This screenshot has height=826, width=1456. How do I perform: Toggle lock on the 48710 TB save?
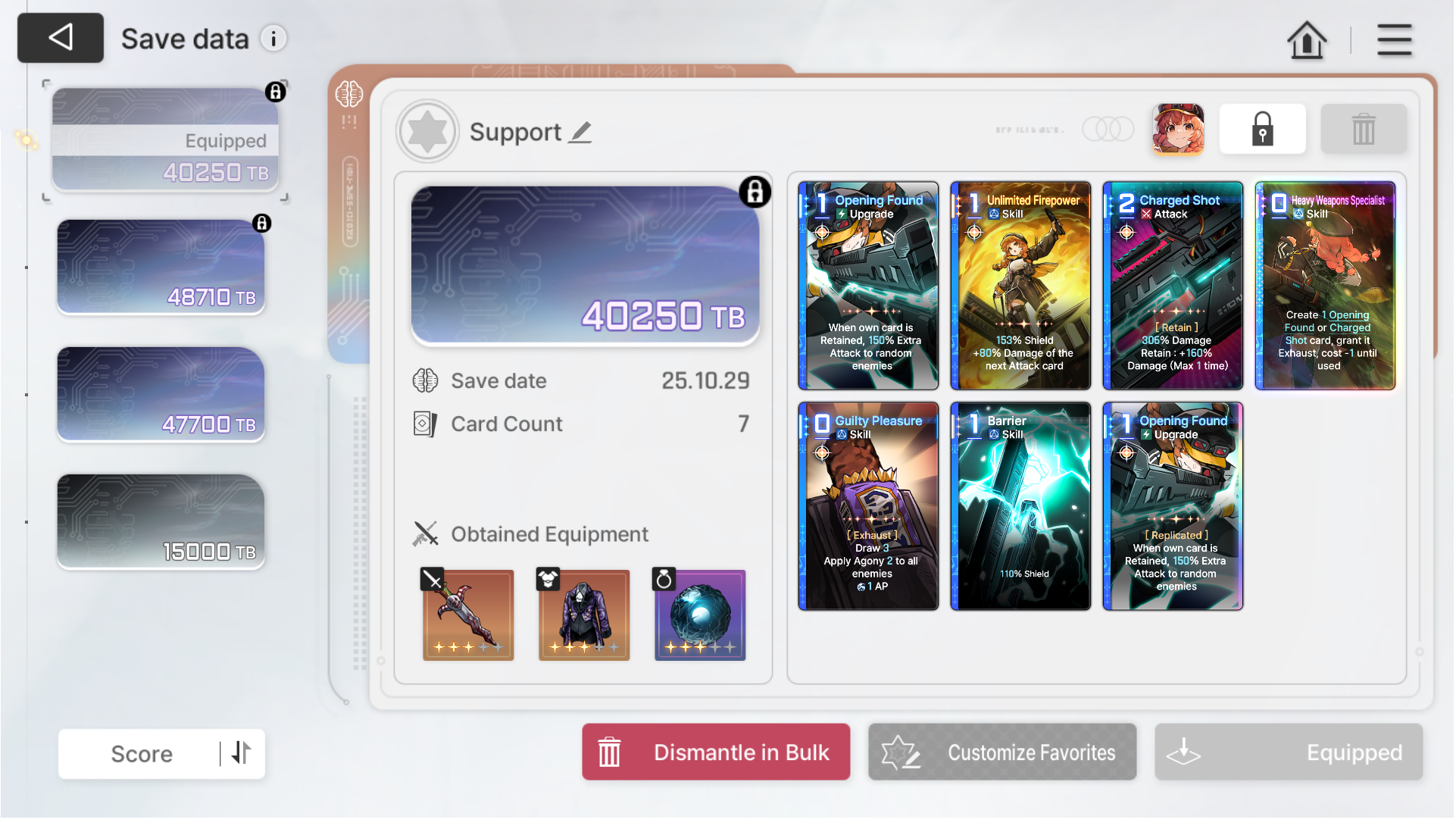click(x=261, y=224)
